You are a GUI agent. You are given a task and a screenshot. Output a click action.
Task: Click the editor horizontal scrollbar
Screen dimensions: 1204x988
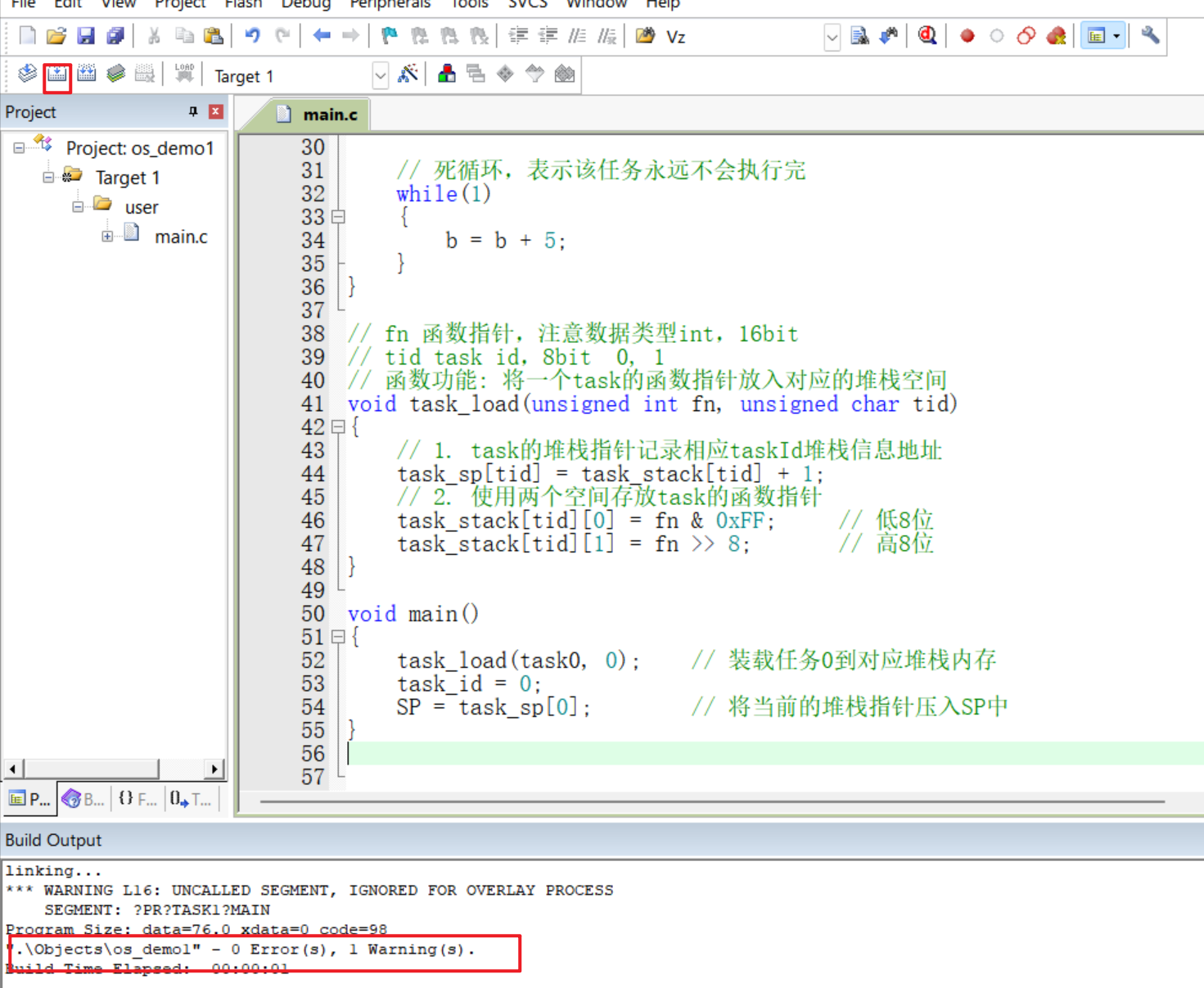[x=712, y=801]
